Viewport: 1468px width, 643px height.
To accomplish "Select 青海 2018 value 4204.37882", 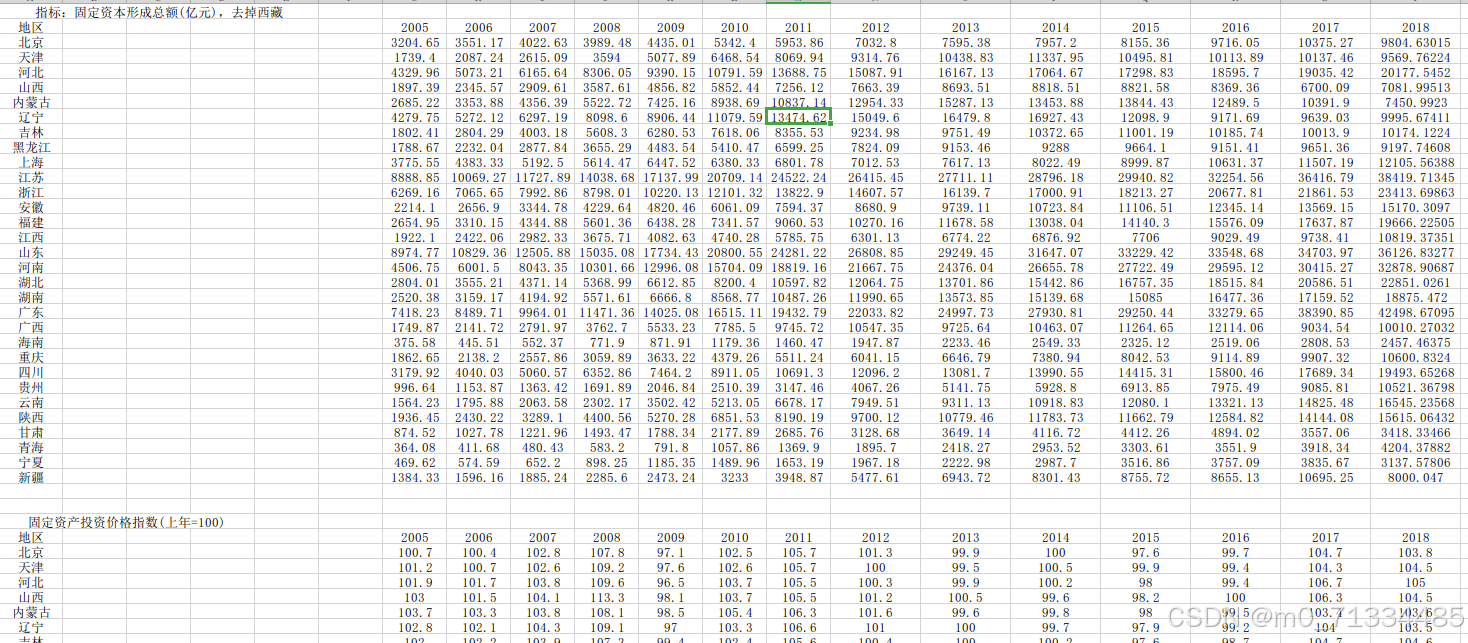I will [1415, 447].
